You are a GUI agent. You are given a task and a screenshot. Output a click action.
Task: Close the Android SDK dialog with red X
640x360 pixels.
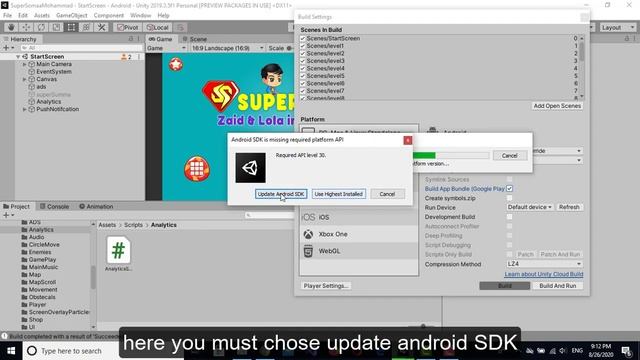(x=407, y=140)
